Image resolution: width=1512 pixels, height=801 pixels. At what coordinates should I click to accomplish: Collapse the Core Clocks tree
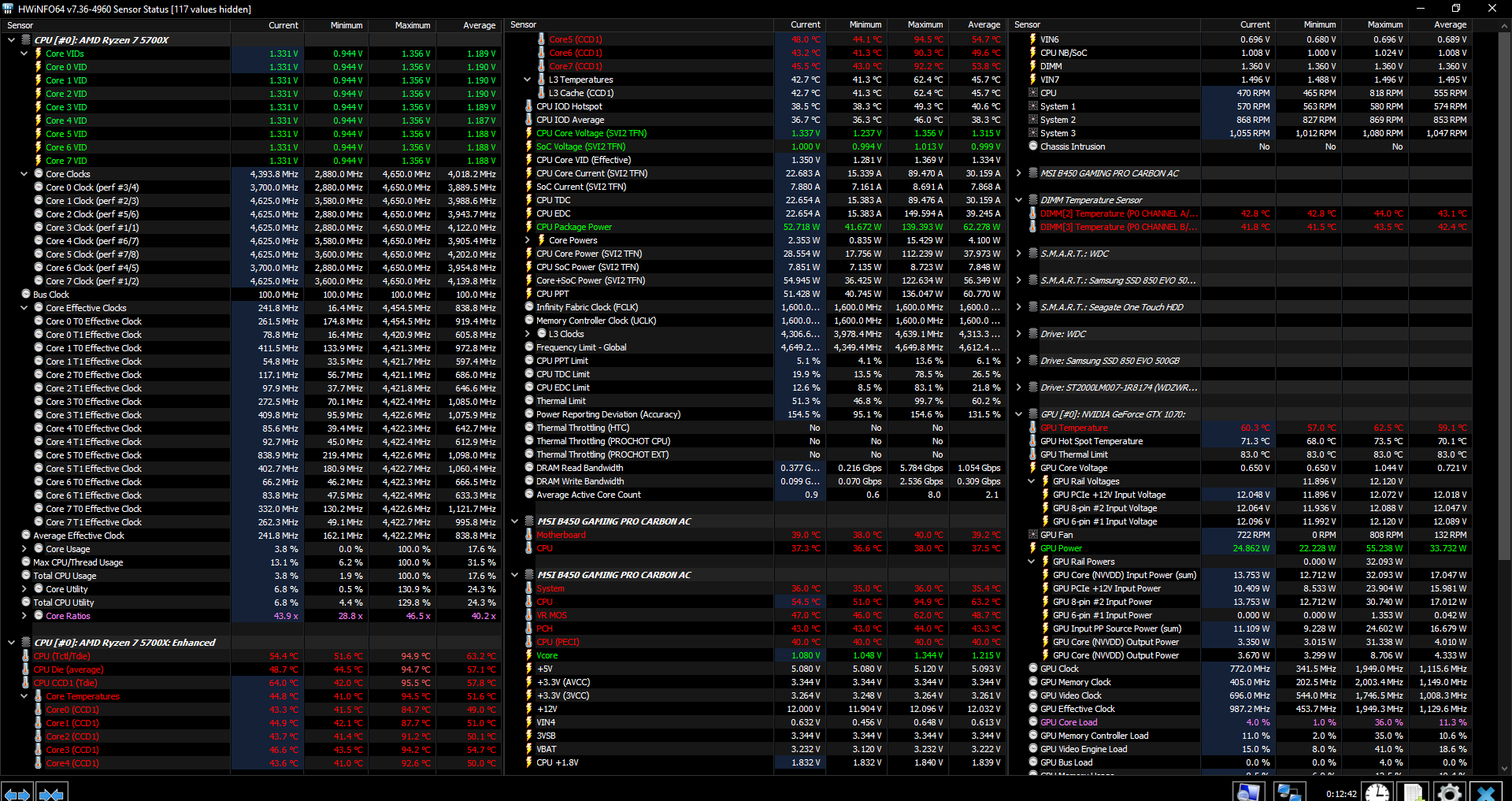(24, 174)
